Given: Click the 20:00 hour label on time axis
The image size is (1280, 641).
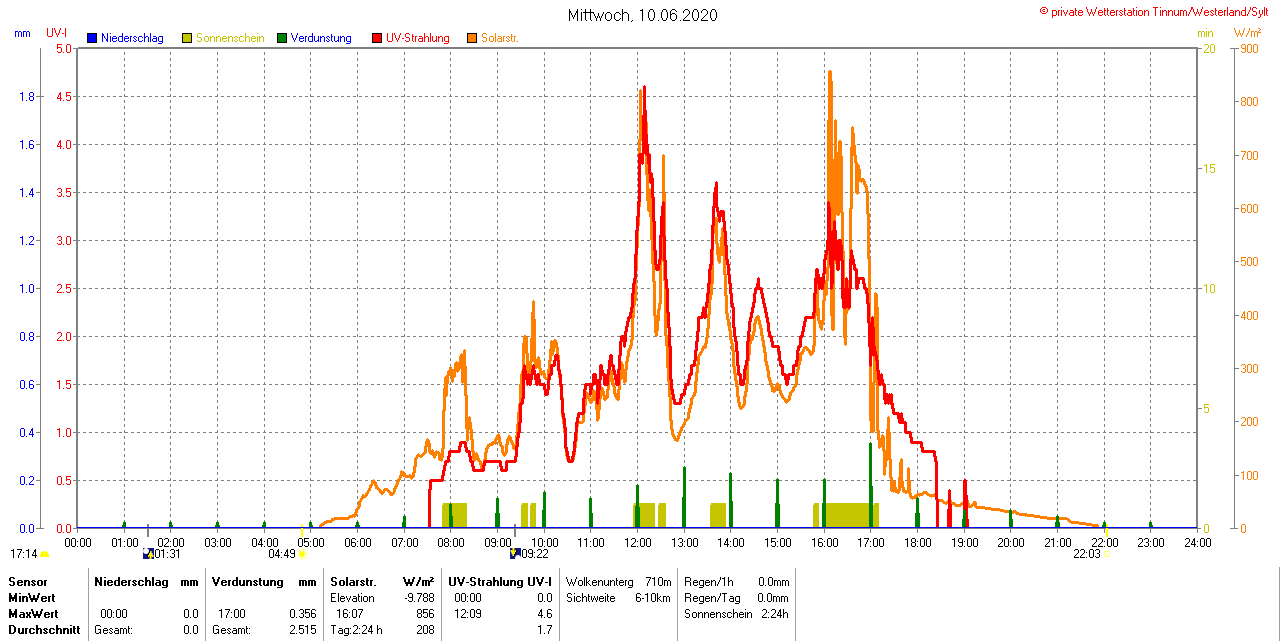Looking at the screenshot, I should point(1011,542).
